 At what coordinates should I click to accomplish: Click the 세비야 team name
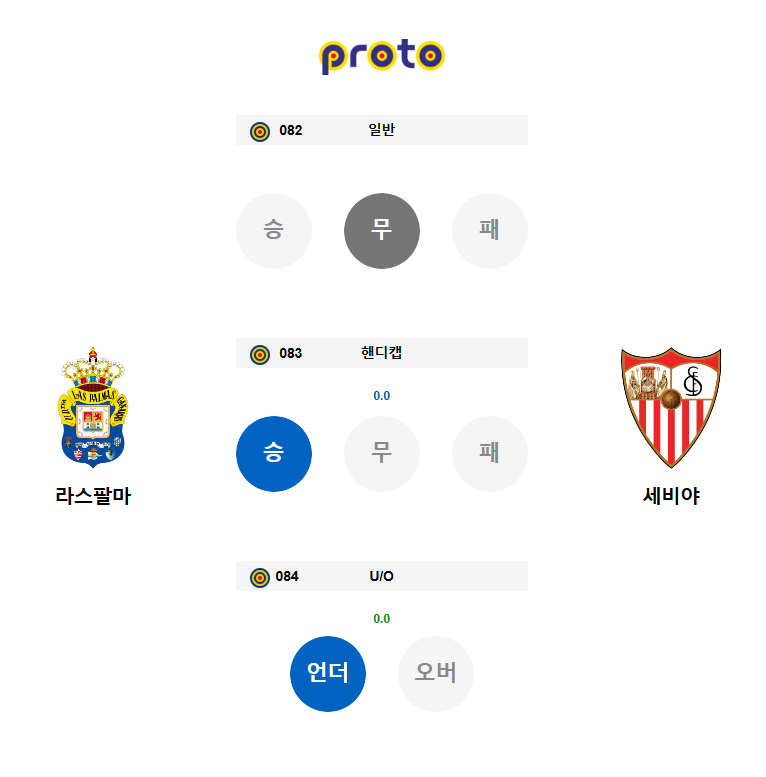[671, 496]
